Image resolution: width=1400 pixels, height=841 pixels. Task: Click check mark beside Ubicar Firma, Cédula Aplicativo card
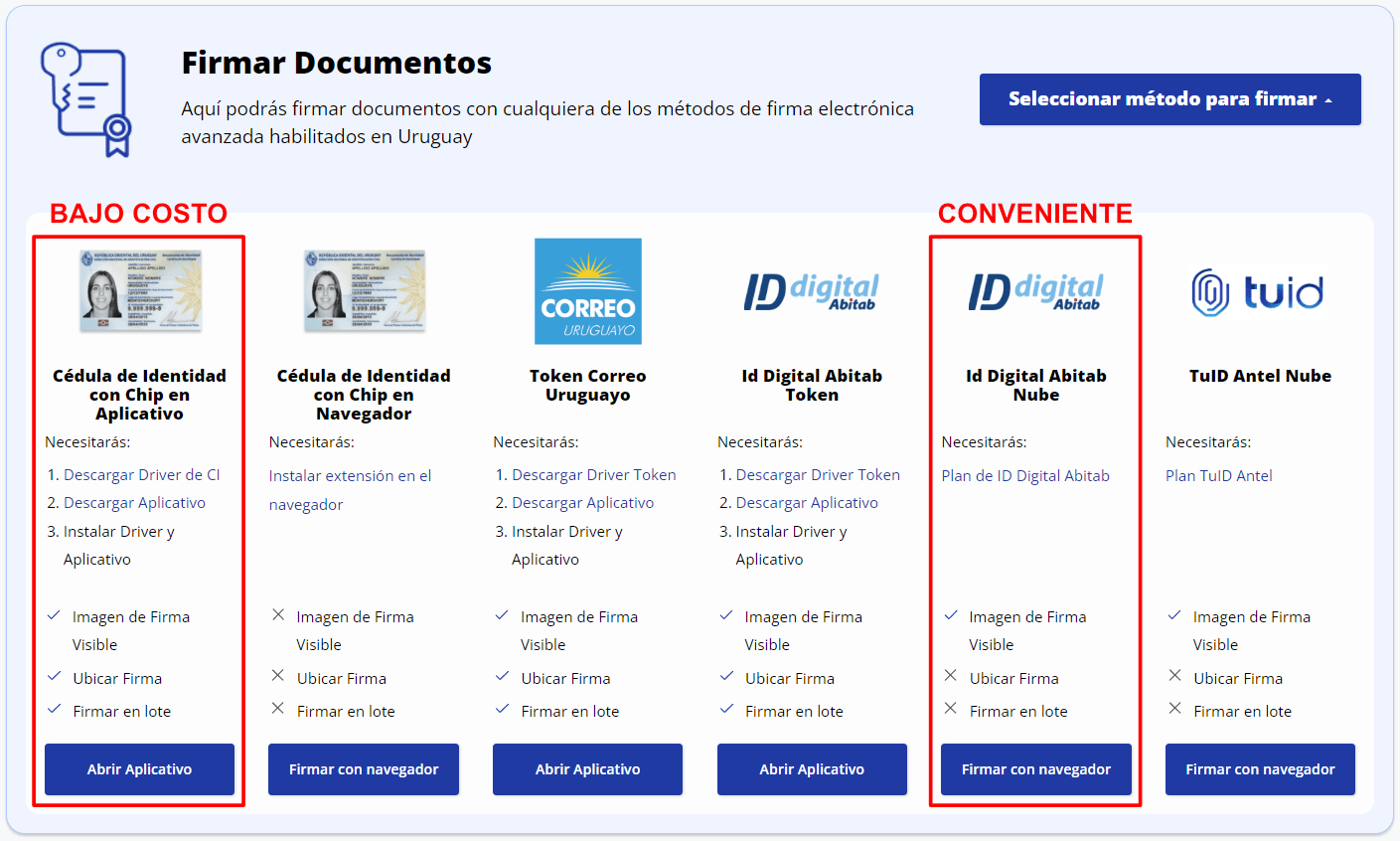[x=55, y=677]
